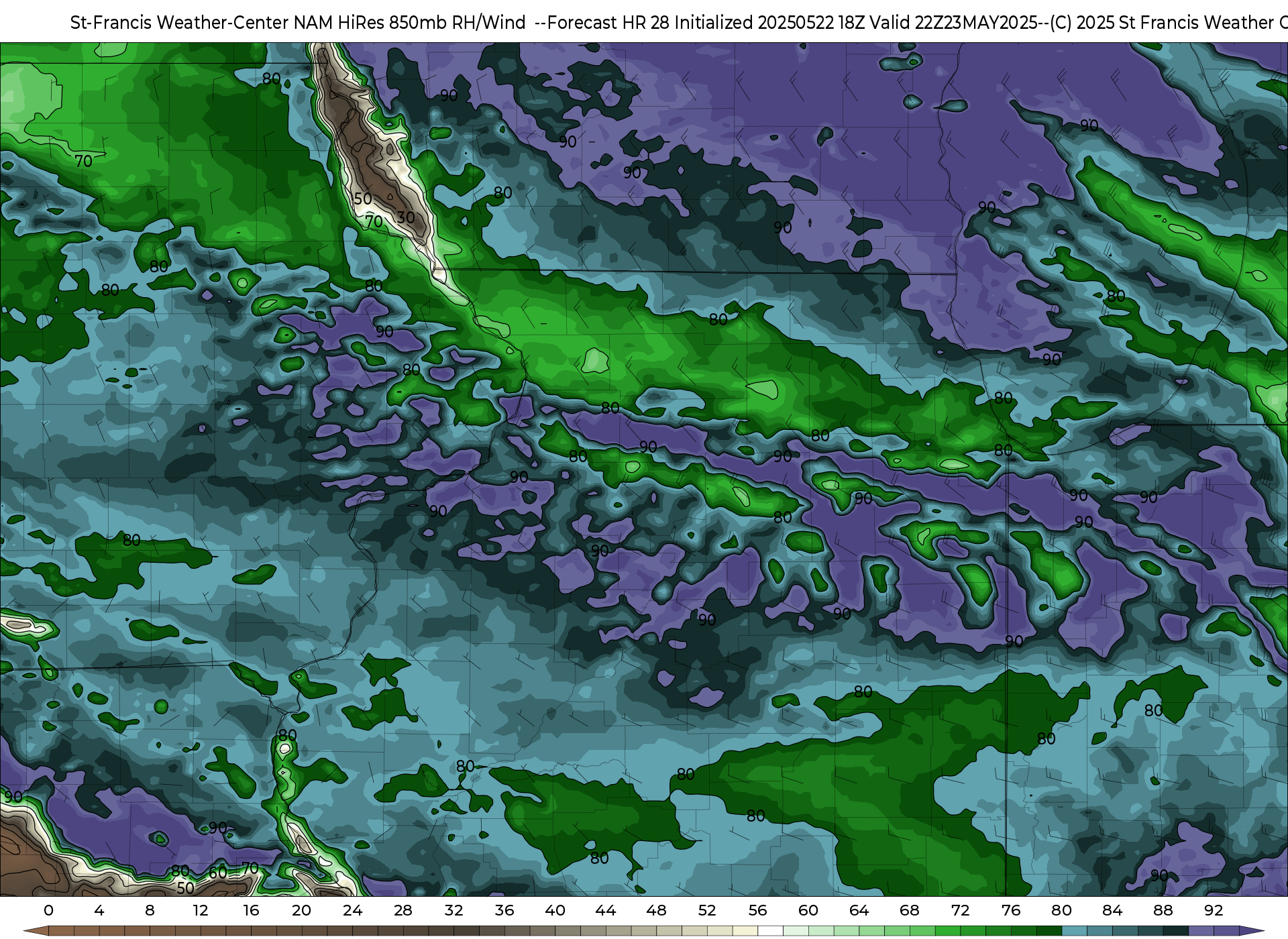Click the colorbar tick label "68"

click(x=910, y=910)
